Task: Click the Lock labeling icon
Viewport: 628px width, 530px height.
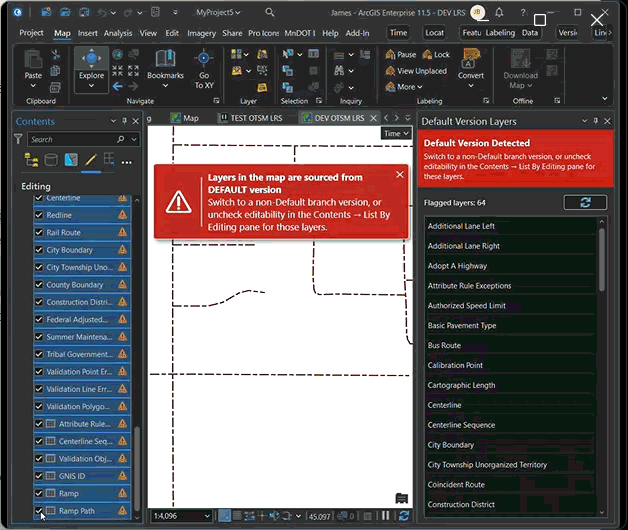Action: (x=427, y=54)
